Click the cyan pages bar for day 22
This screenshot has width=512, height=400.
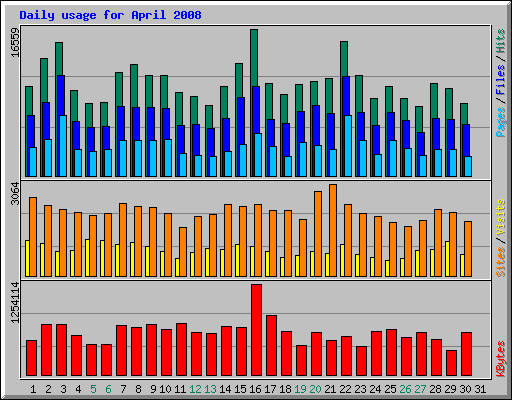coord(348,146)
